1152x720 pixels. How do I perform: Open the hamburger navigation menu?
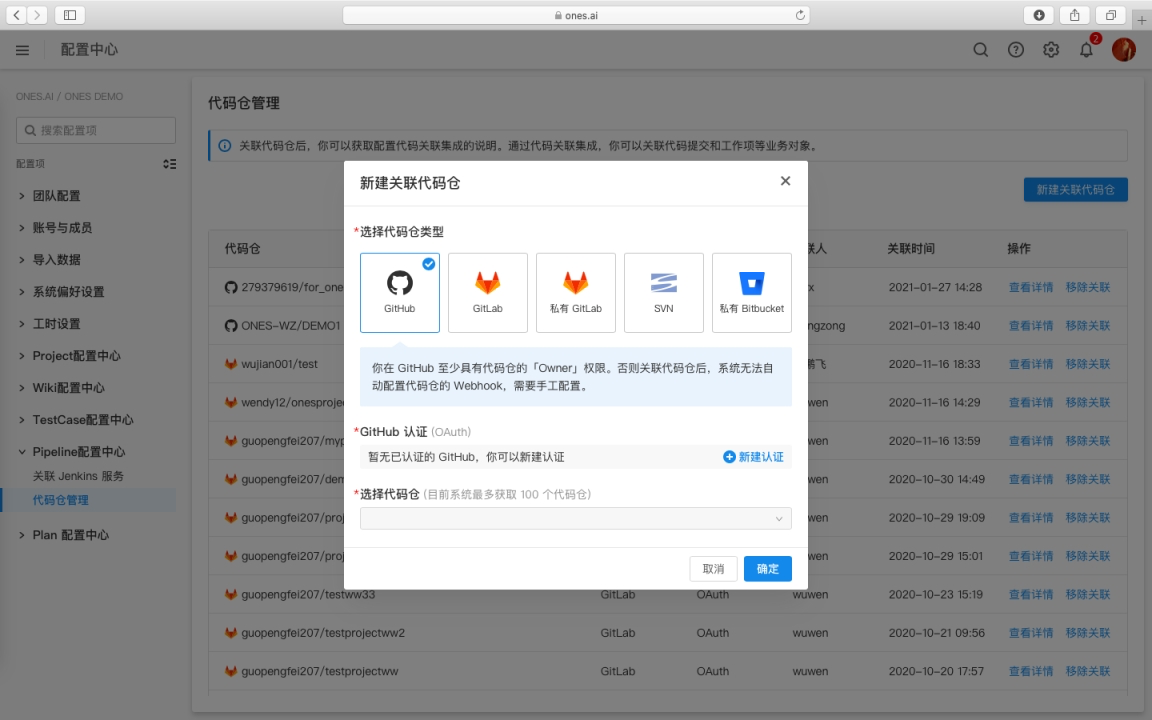click(x=23, y=50)
